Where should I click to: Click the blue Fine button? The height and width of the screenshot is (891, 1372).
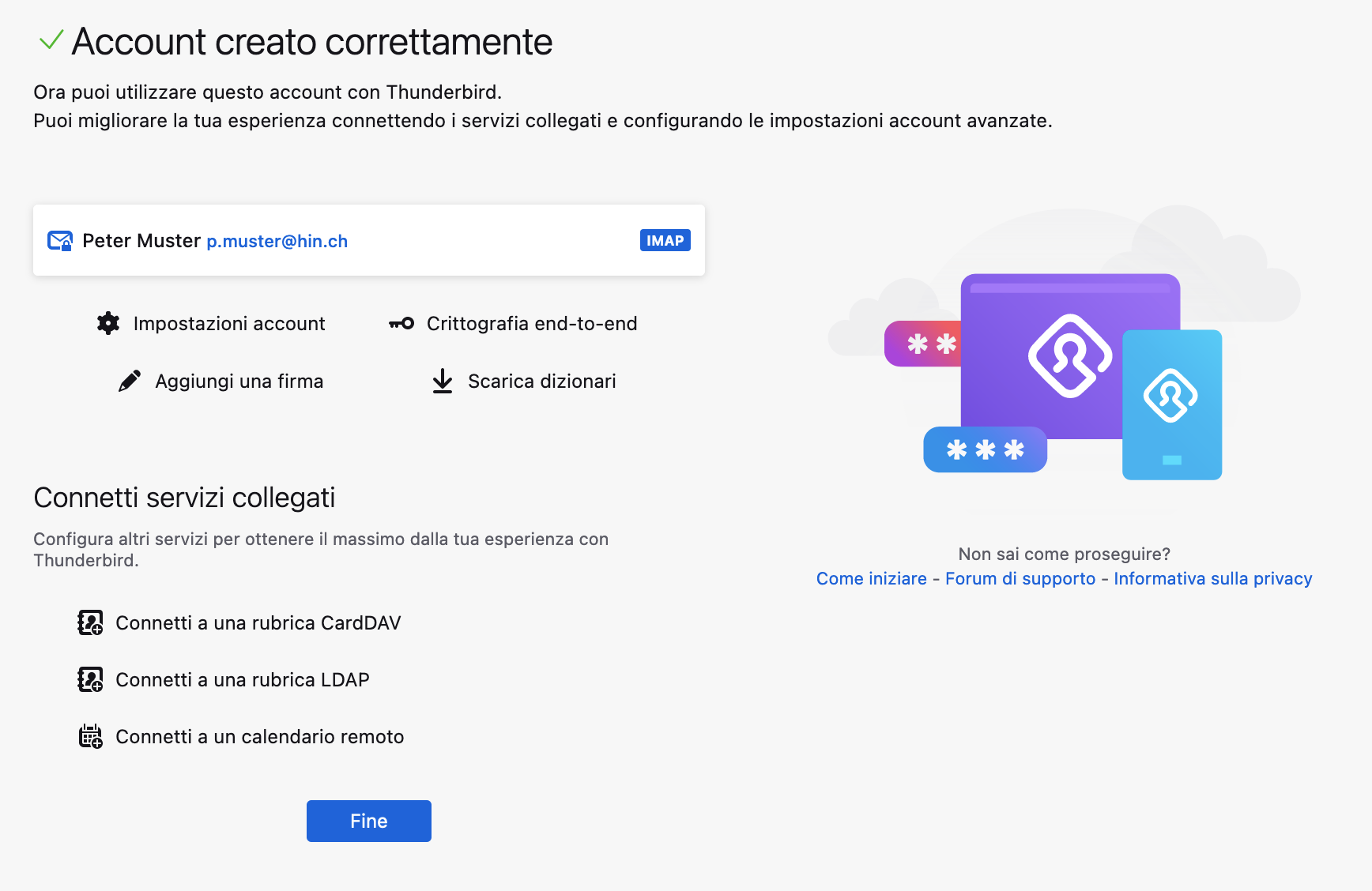point(369,821)
